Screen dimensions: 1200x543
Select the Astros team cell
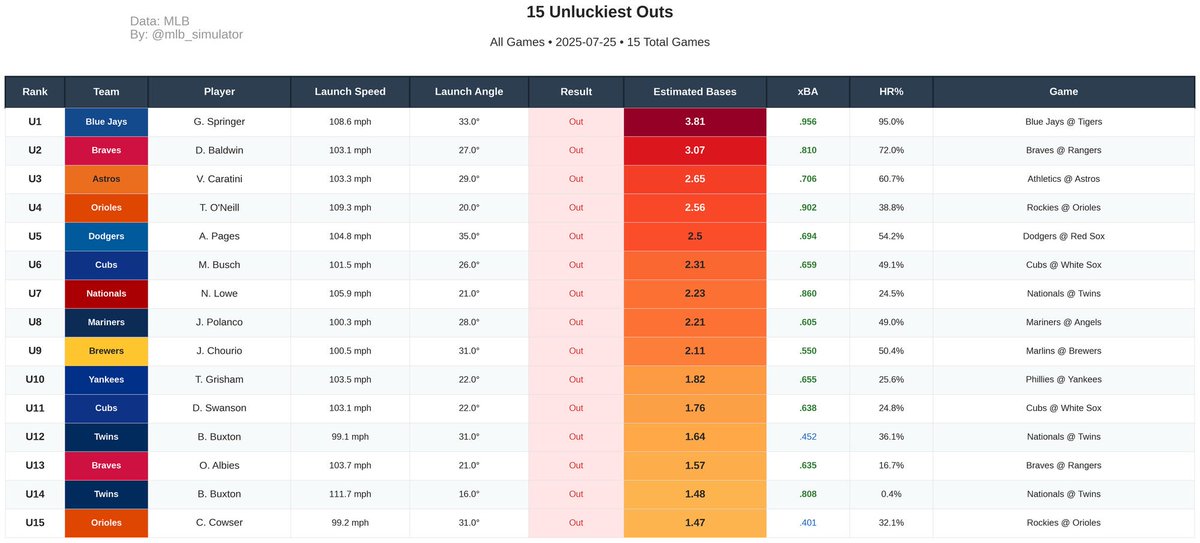[106, 179]
